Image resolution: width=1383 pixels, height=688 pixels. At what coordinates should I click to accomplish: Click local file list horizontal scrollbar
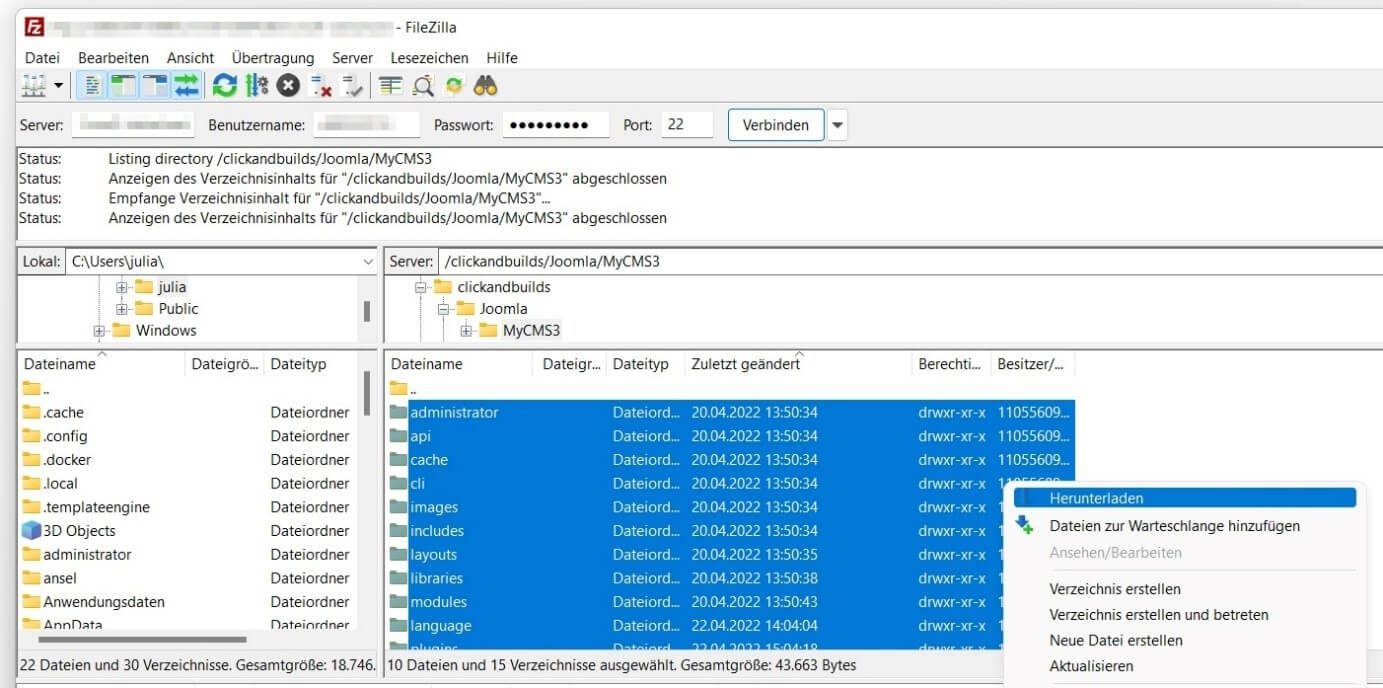(x=142, y=639)
